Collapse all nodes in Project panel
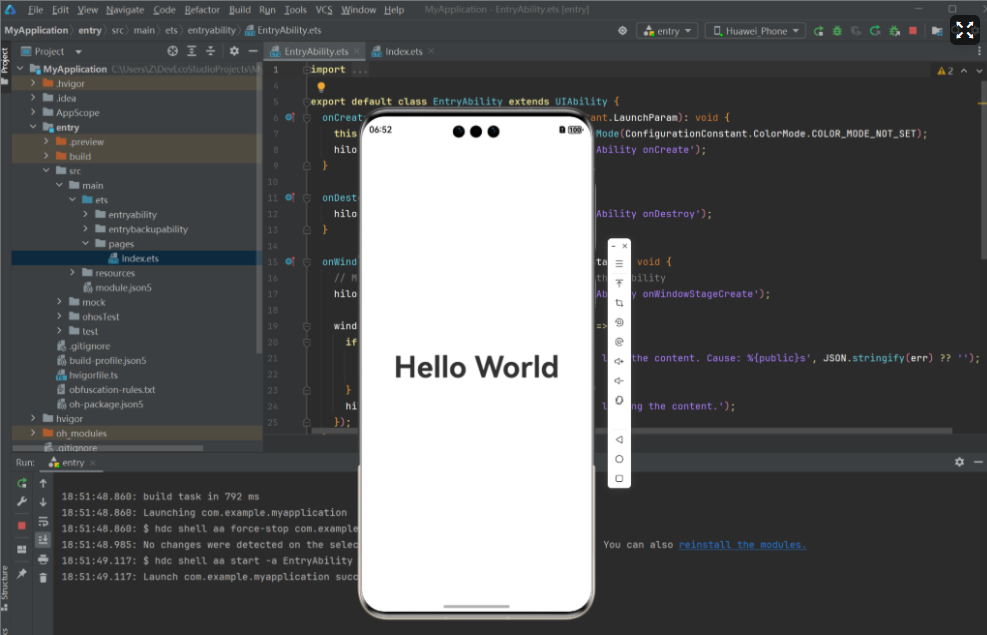Image resolution: width=987 pixels, height=635 pixels. point(211,51)
